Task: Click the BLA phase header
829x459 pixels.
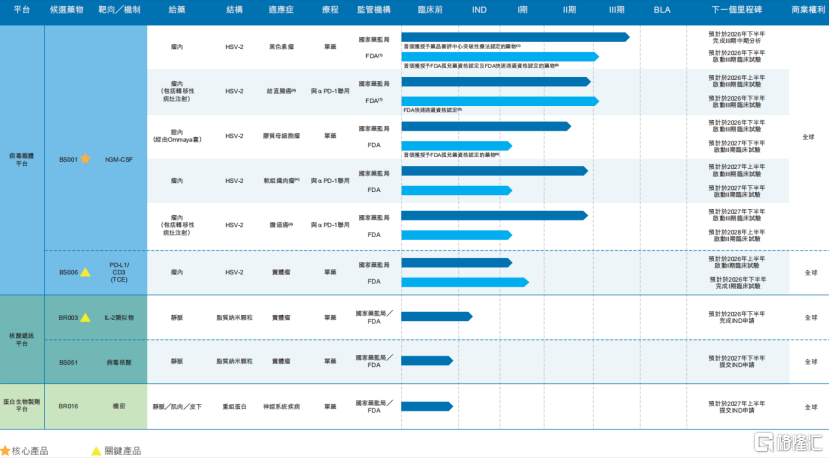Action: 662,8
